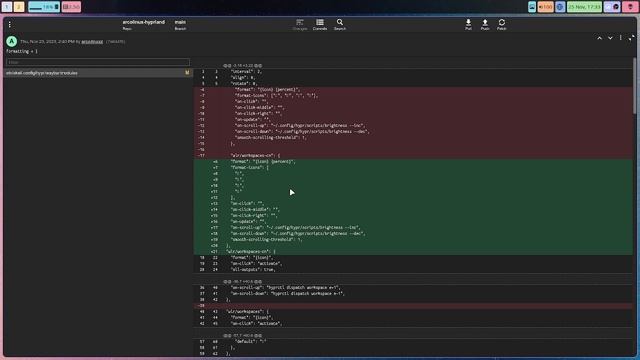The height and width of the screenshot is (360, 640).
Task: Open the vertical dots app menu
Action: [x=9, y=25]
